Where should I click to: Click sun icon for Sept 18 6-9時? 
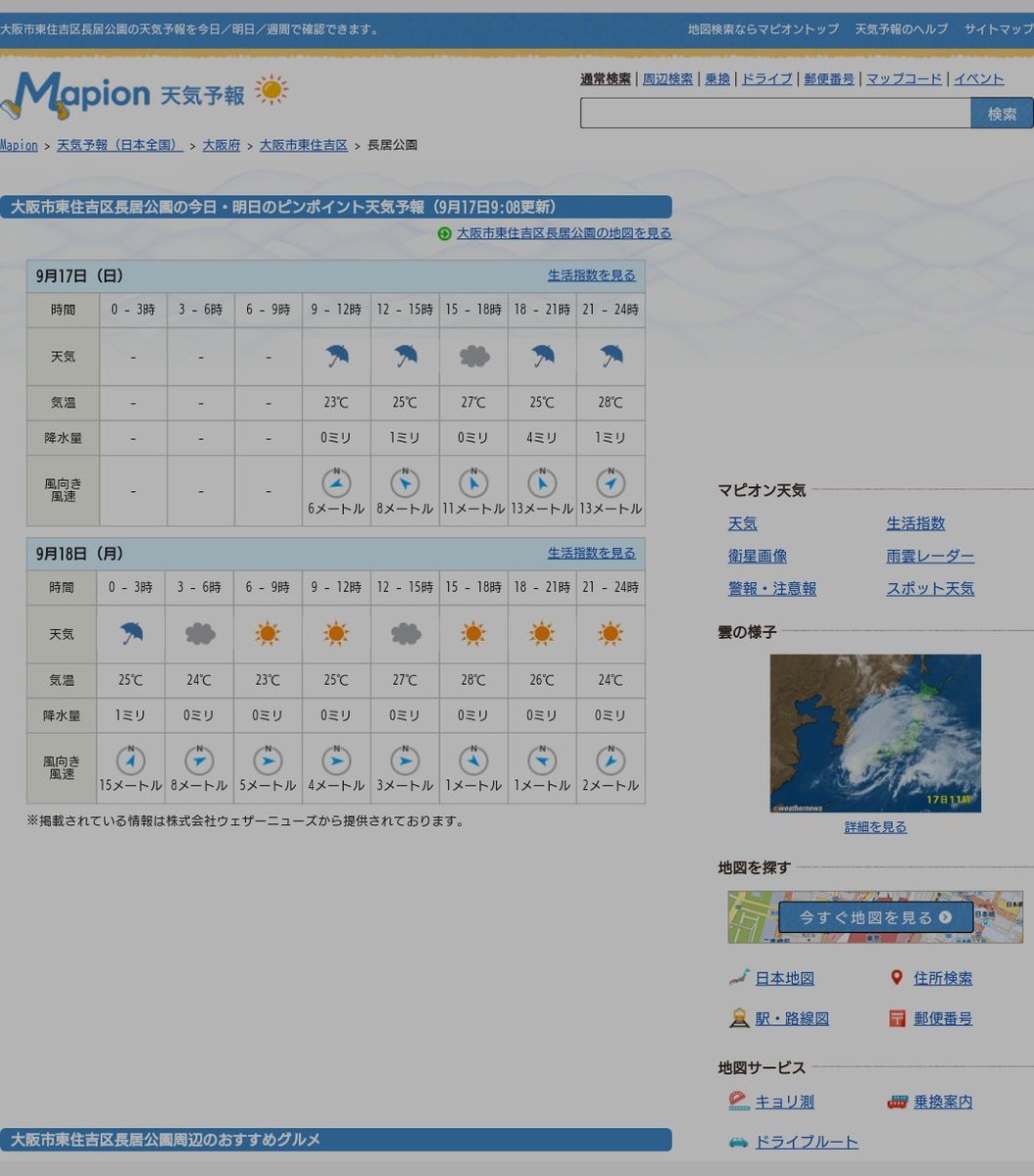click(x=268, y=634)
